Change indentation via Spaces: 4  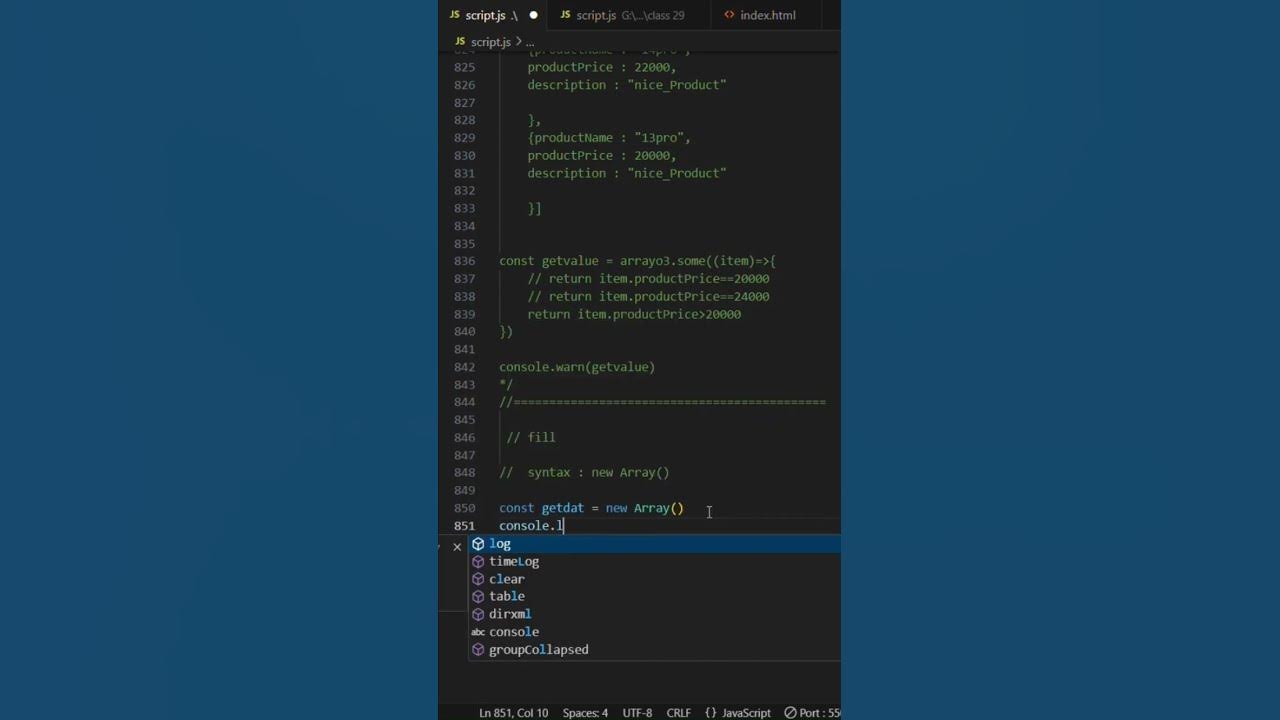(585, 713)
